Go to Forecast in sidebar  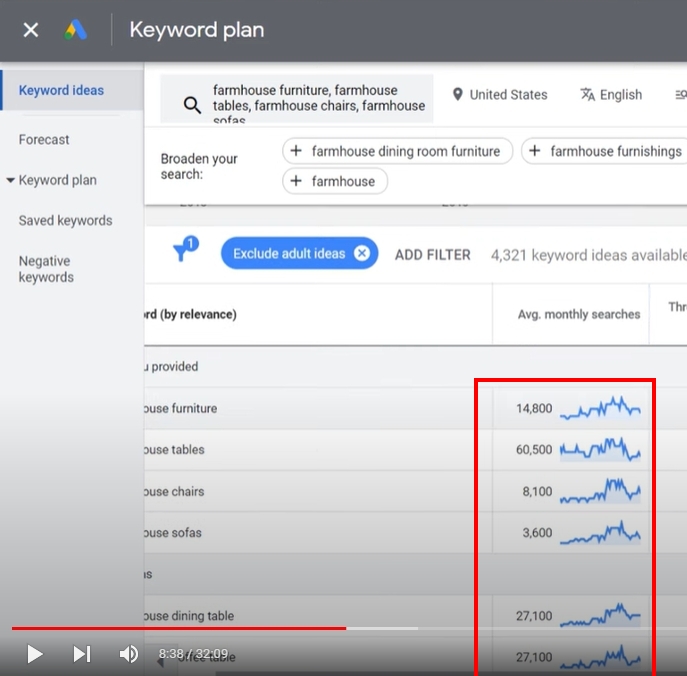click(x=44, y=140)
